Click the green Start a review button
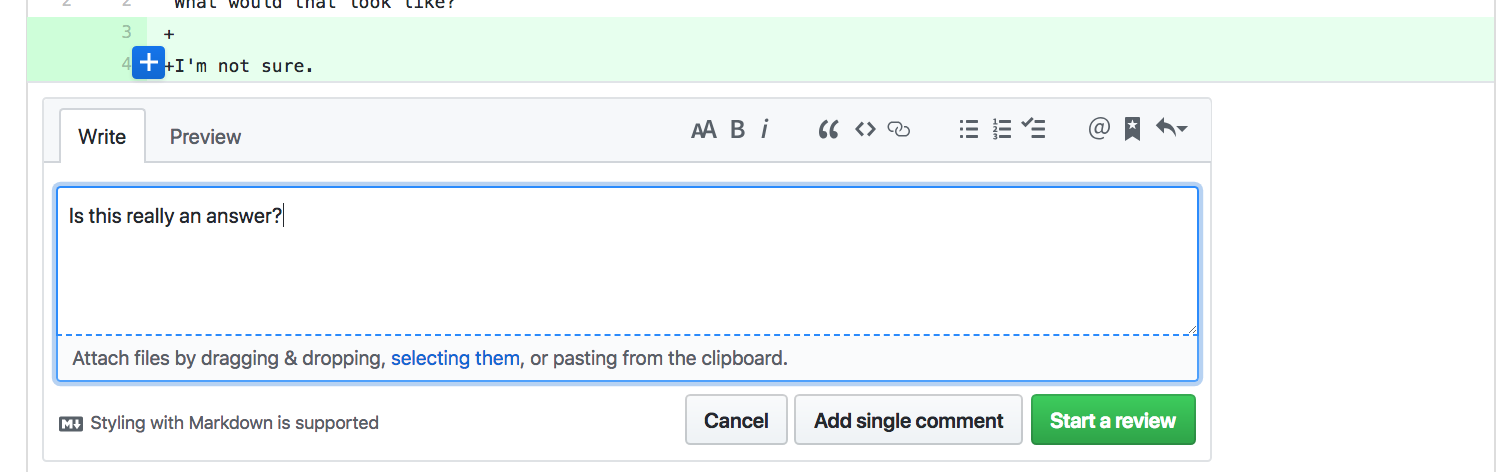Image resolution: width=1511 pixels, height=472 pixels. [1113, 420]
